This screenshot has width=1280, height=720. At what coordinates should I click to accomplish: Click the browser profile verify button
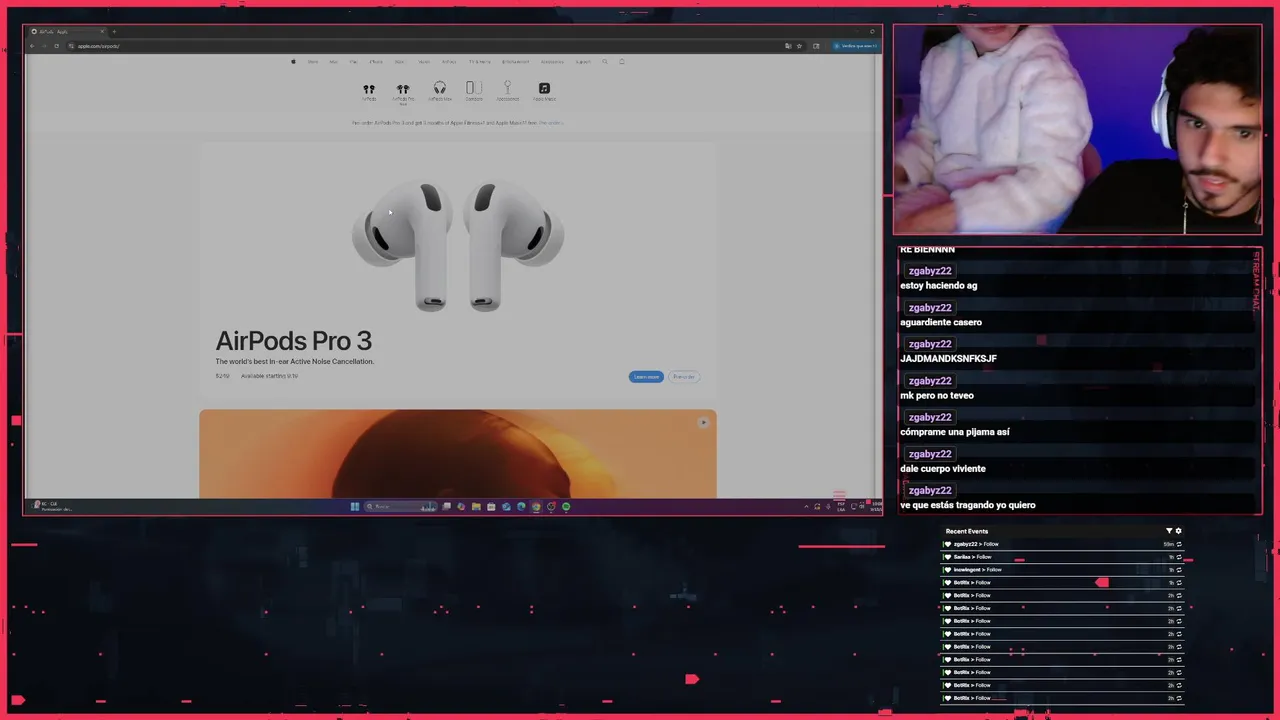(855, 46)
